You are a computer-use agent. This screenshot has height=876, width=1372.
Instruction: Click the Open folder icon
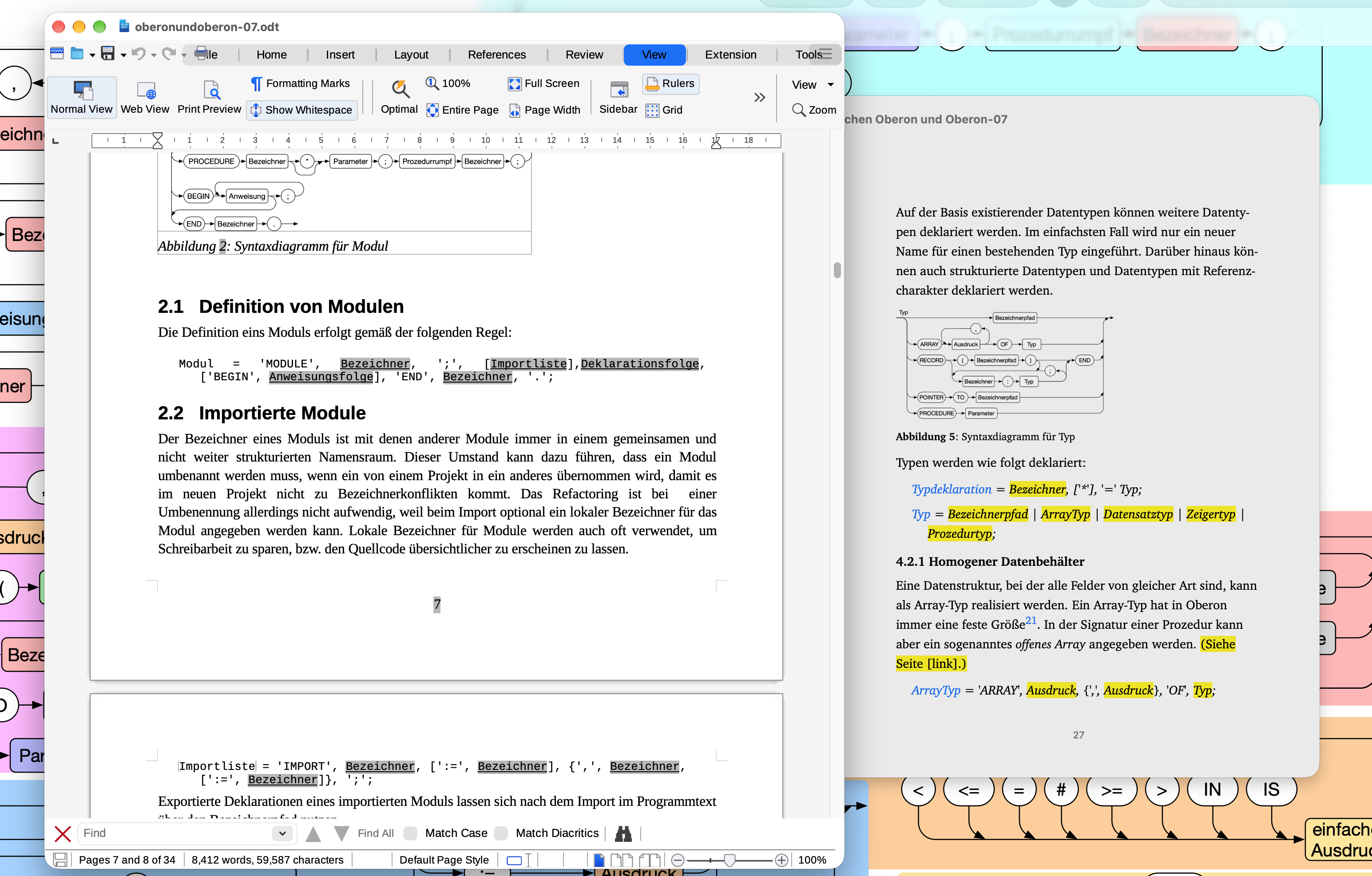click(x=77, y=54)
